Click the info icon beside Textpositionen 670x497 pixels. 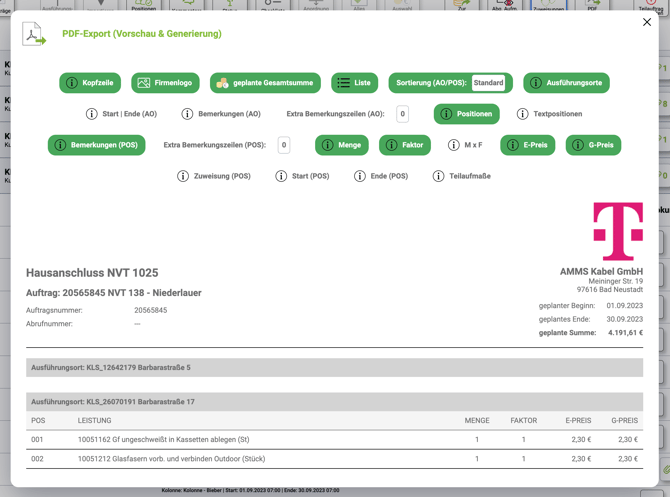522,114
